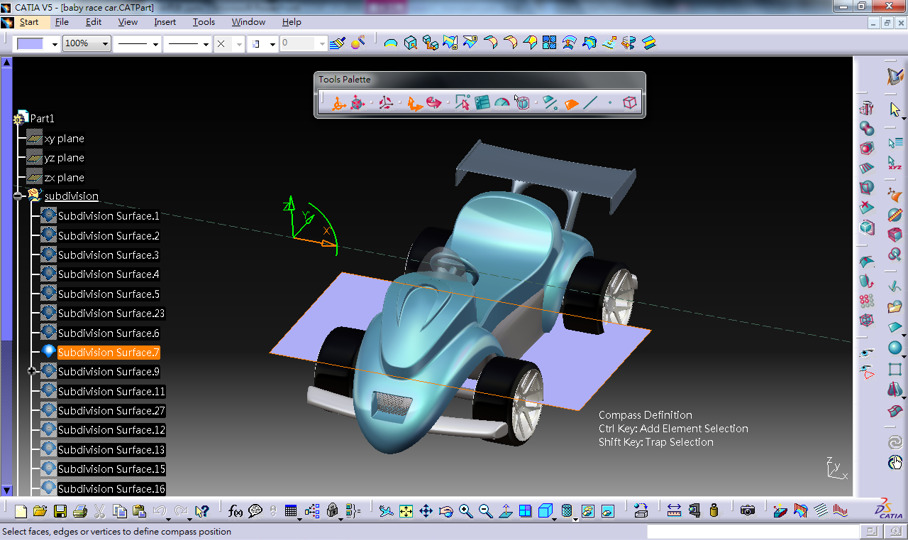Click the Capture camera icon
The image size is (908, 540).
[x=747, y=511]
